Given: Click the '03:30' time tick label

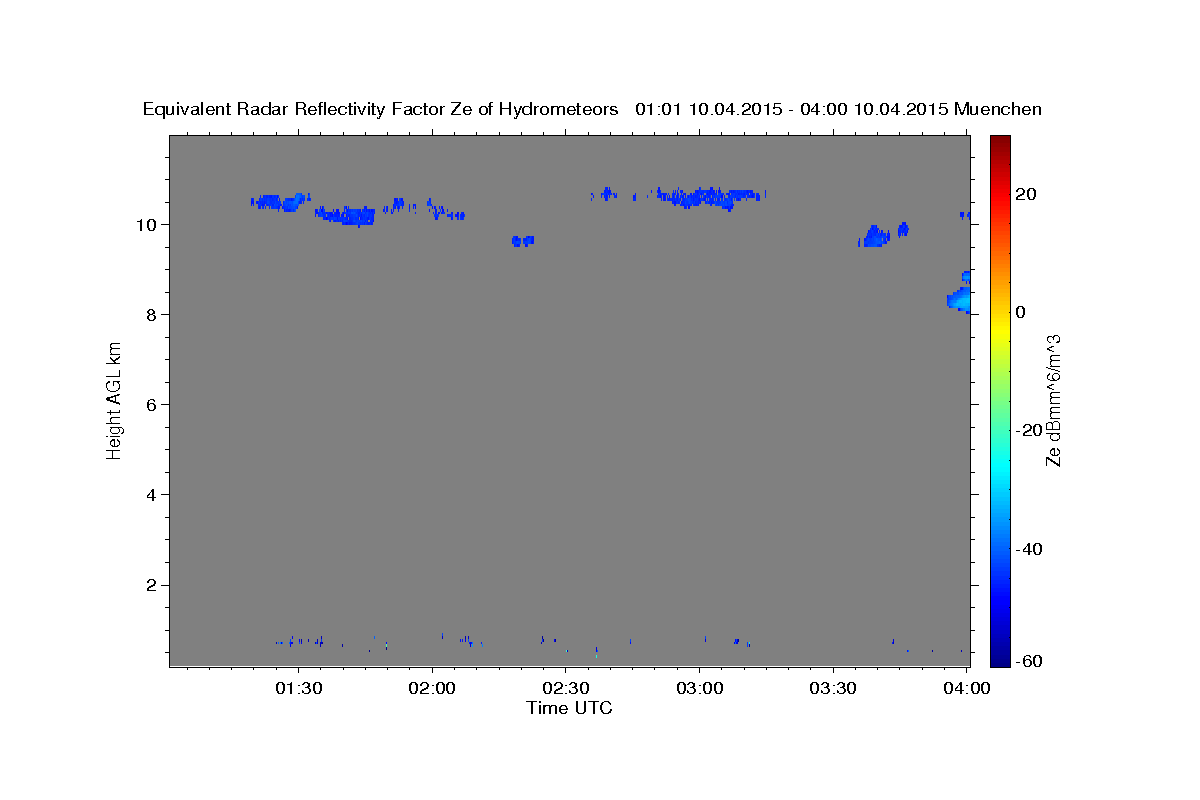Looking at the screenshot, I should click(x=833, y=689).
